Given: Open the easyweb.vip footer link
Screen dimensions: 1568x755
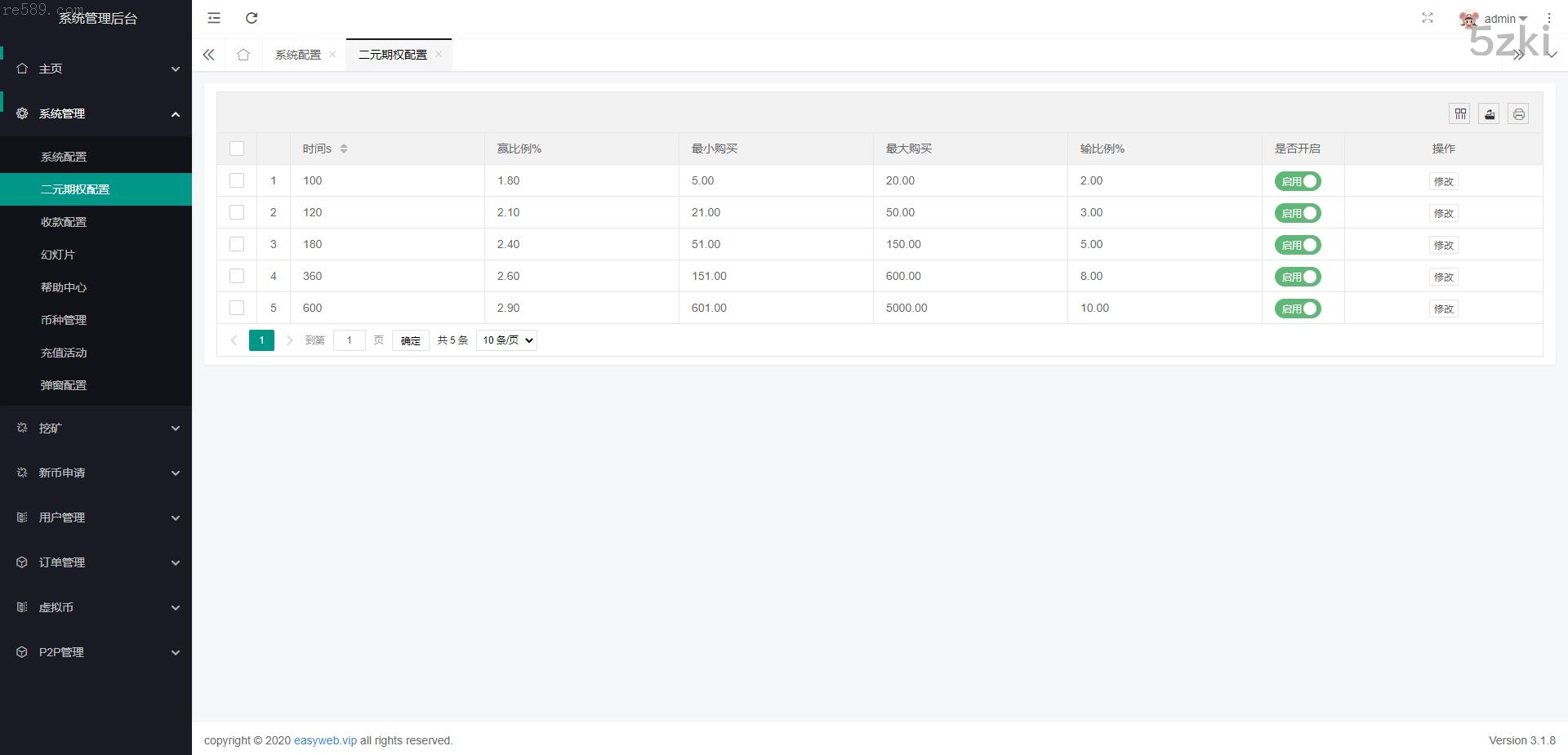Looking at the screenshot, I should (325, 740).
